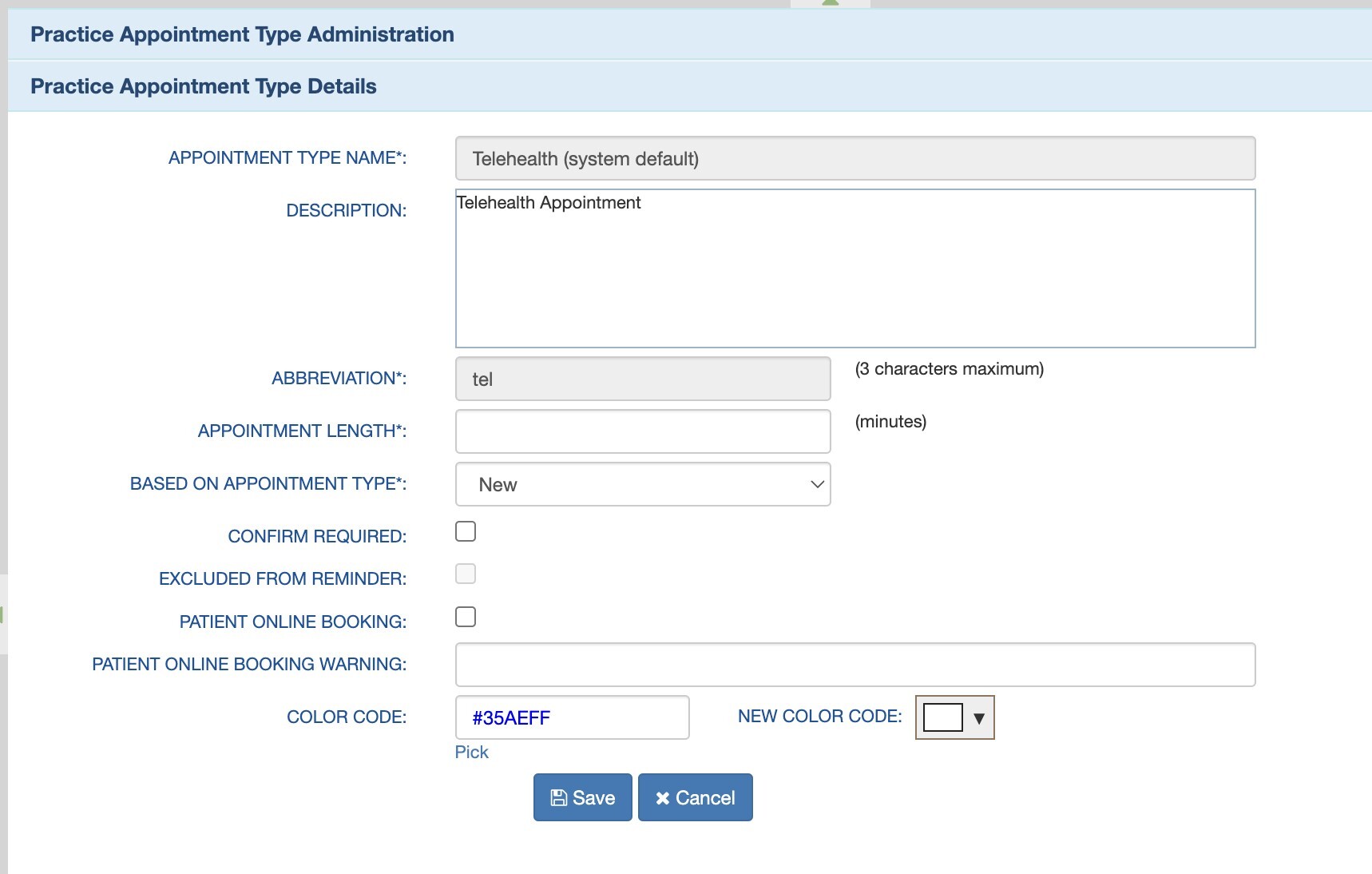Click the white New Color Code swatch
The height and width of the screenshot is (874, 1372).
(942, 717)
